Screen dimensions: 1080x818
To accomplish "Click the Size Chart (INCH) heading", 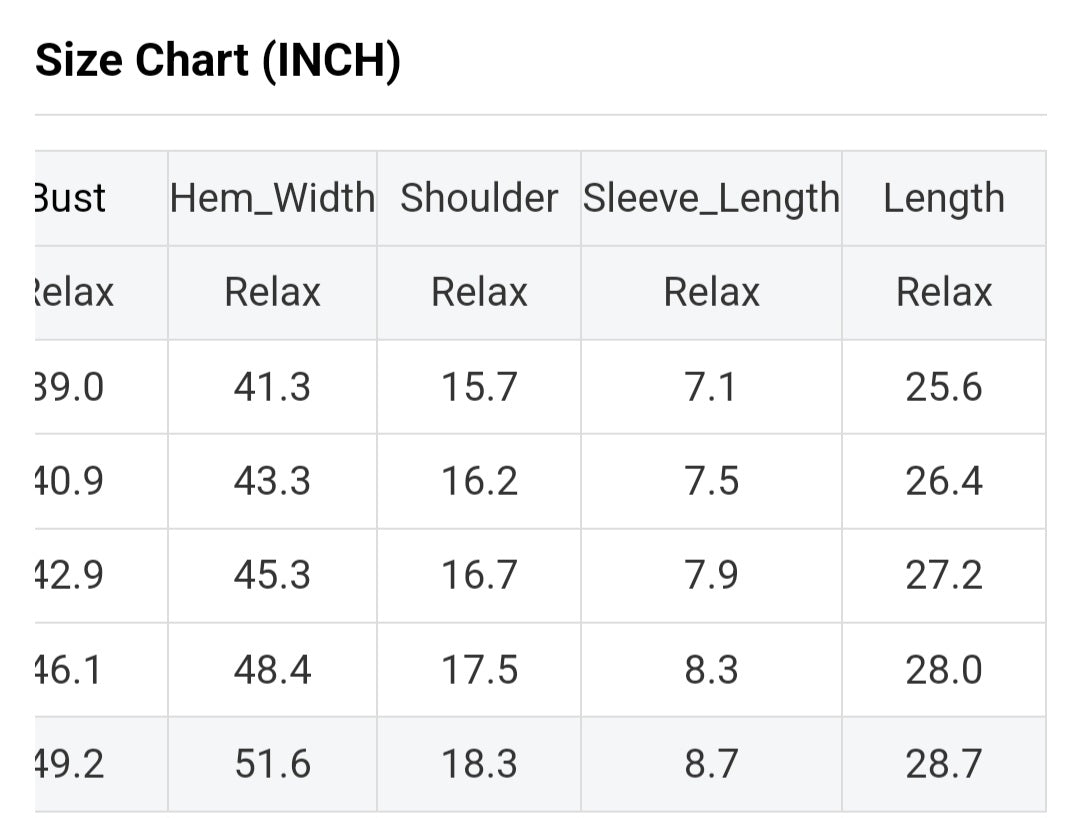I will (218, 61).
